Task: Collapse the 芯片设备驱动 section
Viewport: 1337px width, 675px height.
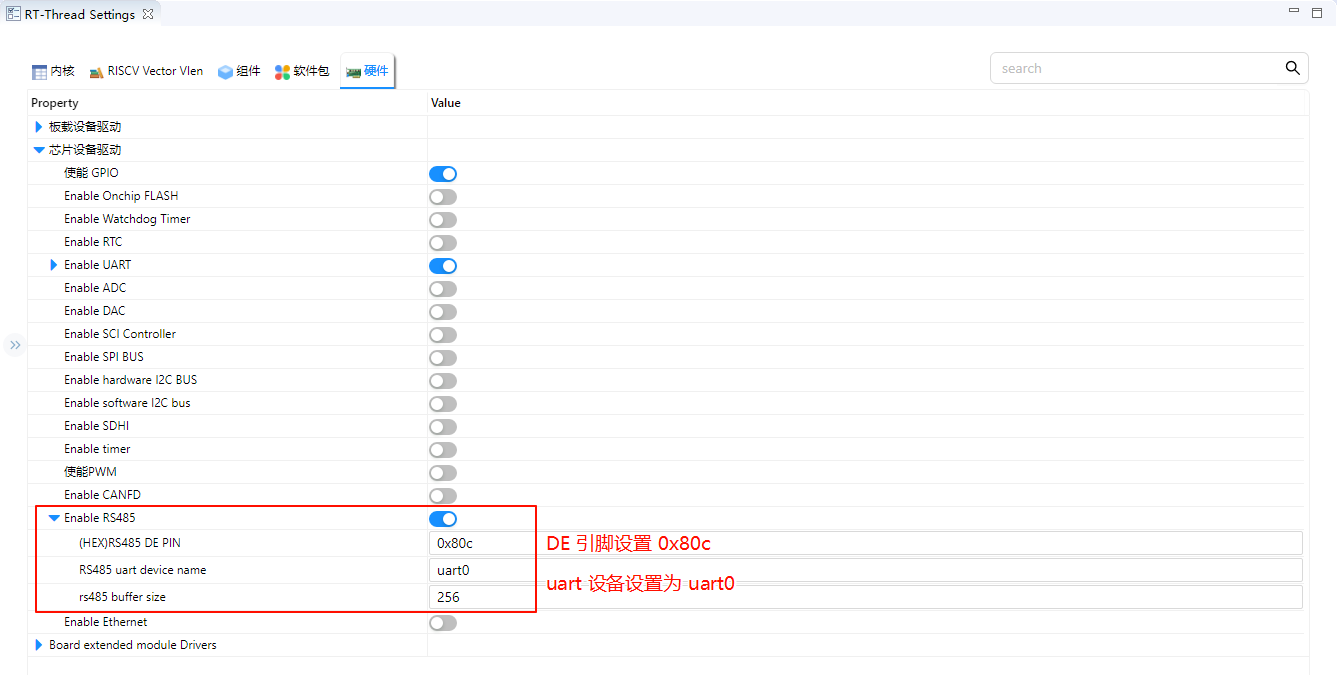Action: [x=39, y=150]
